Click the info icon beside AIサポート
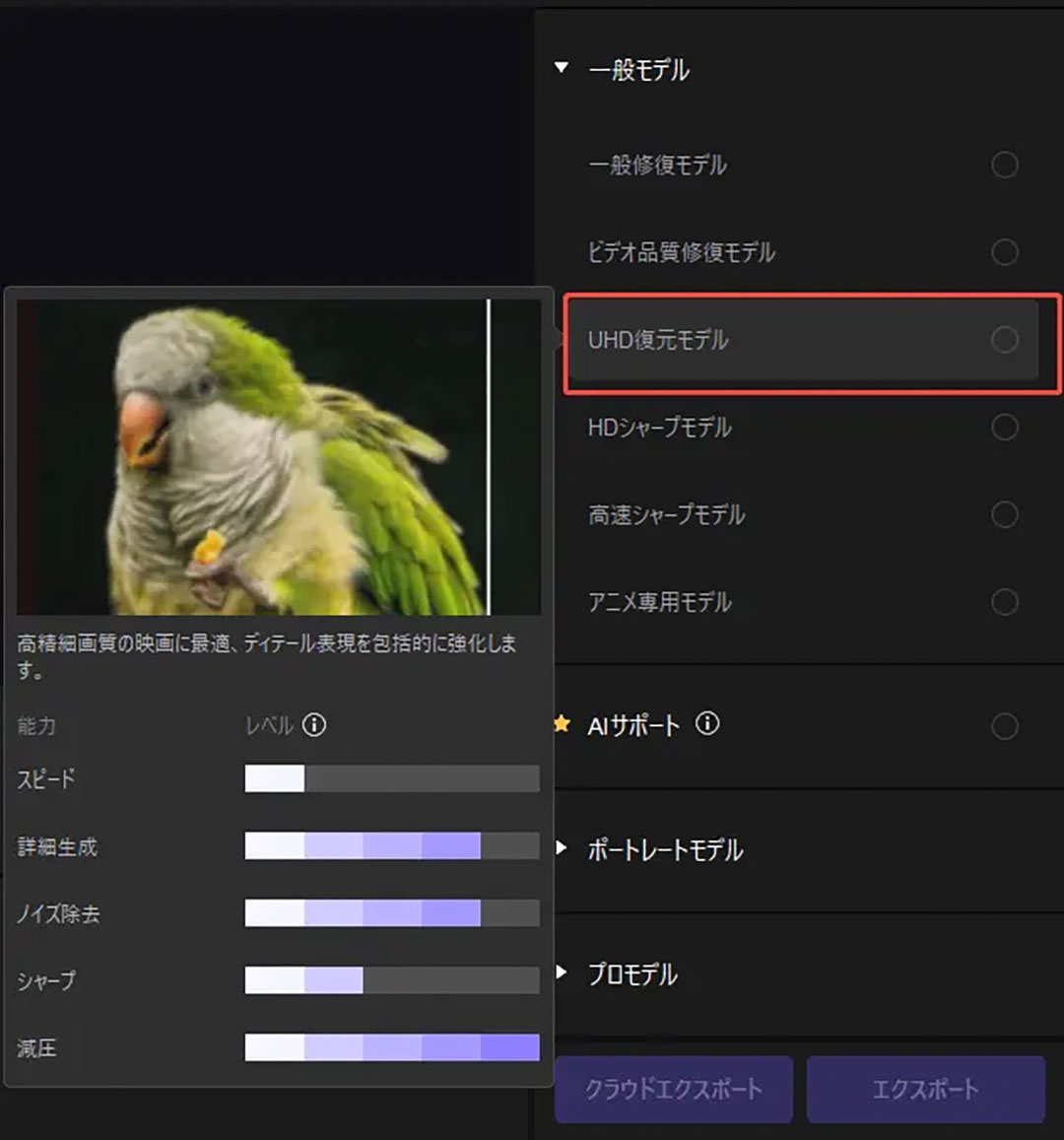Image resolution: width=1064 pixels, height=1140 pixels. (x=706, y=724)
